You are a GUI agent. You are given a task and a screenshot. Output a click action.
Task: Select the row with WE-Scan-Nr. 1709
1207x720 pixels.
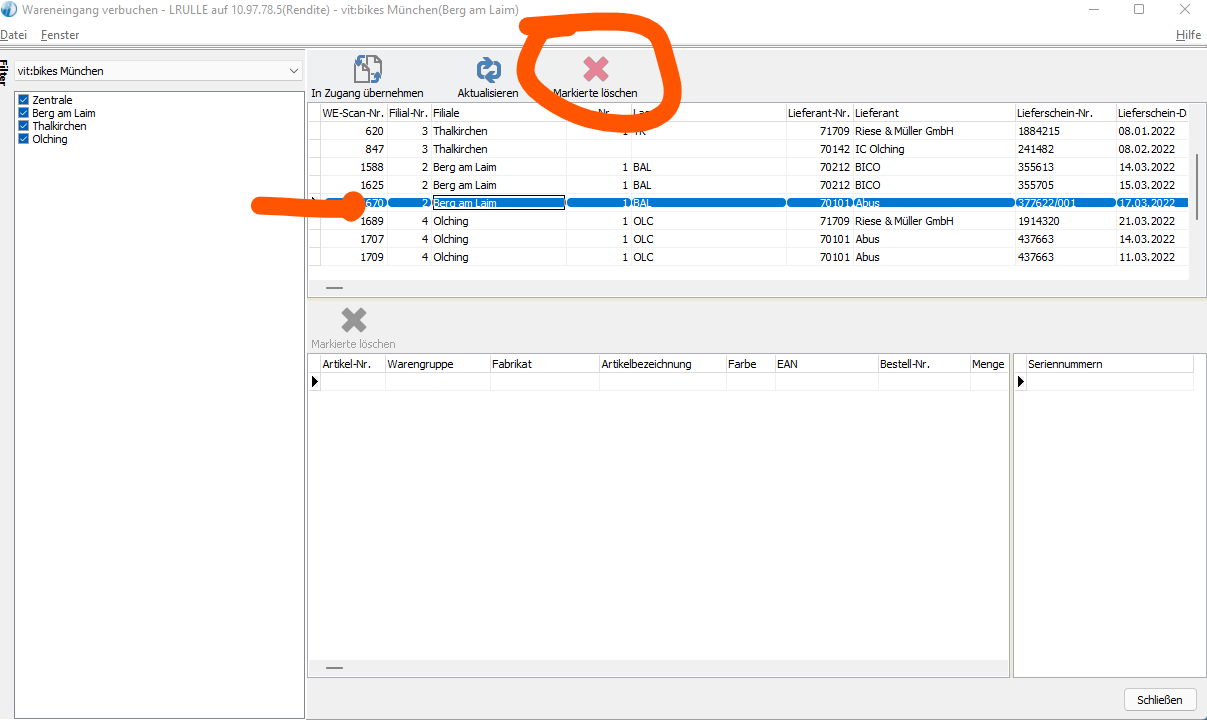coord(748,257)
